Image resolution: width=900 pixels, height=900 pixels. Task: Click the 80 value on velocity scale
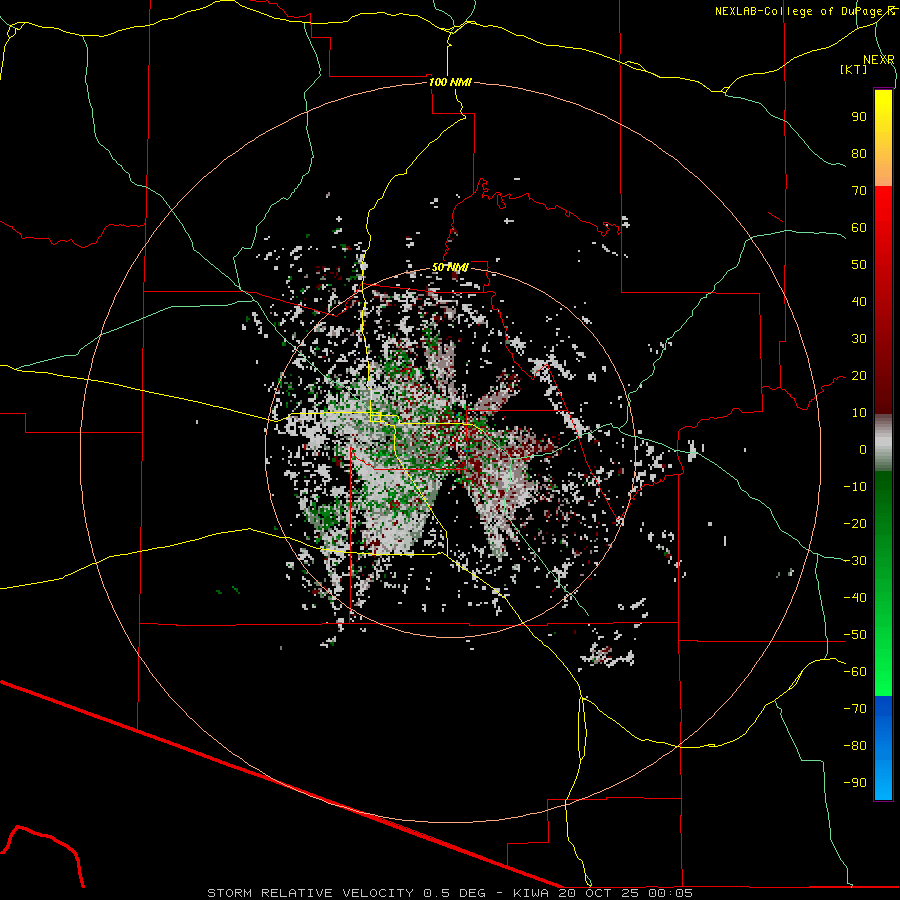(859, 154)
